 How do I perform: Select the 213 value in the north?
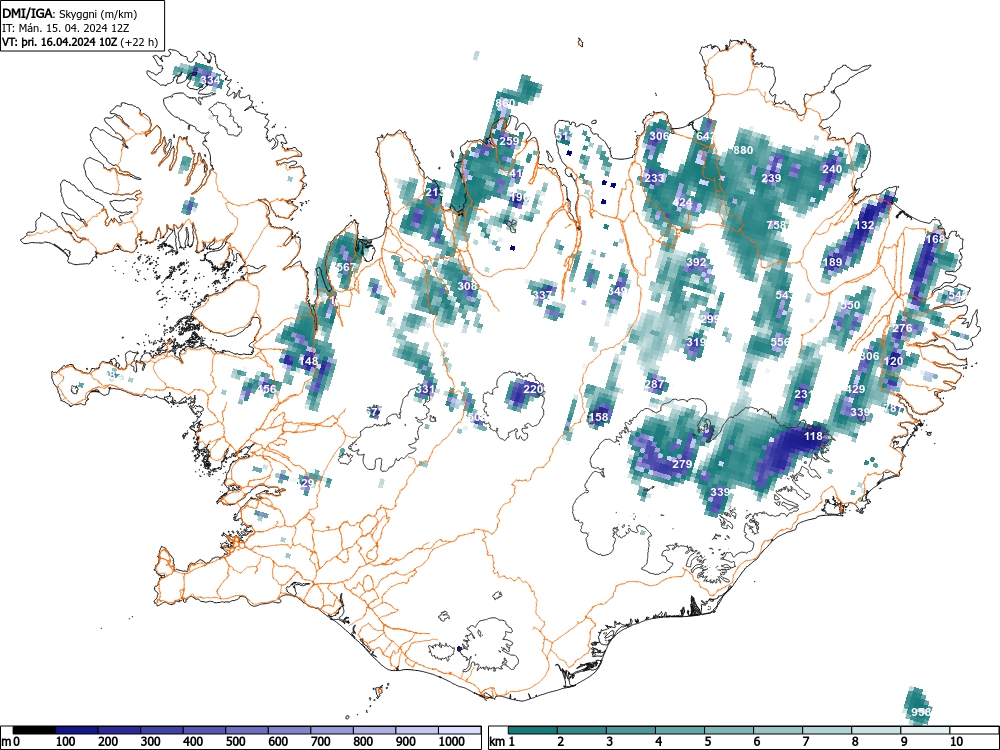tap(435, 192)
